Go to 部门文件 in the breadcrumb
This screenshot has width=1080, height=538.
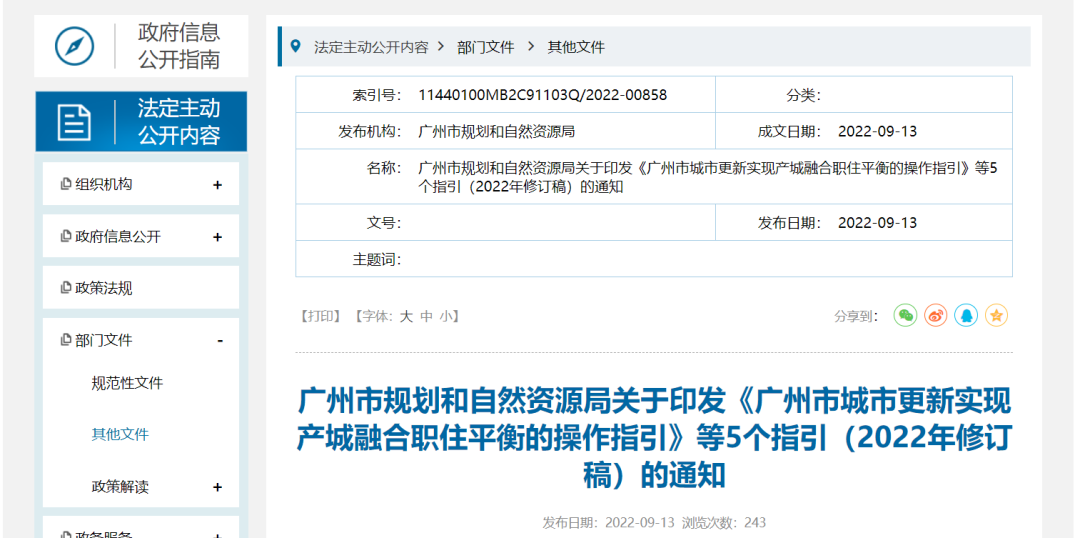click(485, 47)
